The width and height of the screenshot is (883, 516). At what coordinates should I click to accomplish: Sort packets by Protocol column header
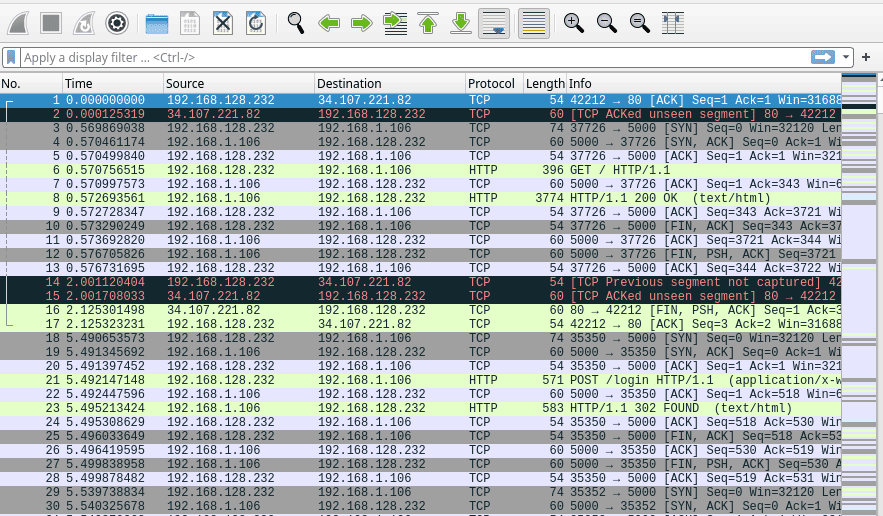click(492, 84)
